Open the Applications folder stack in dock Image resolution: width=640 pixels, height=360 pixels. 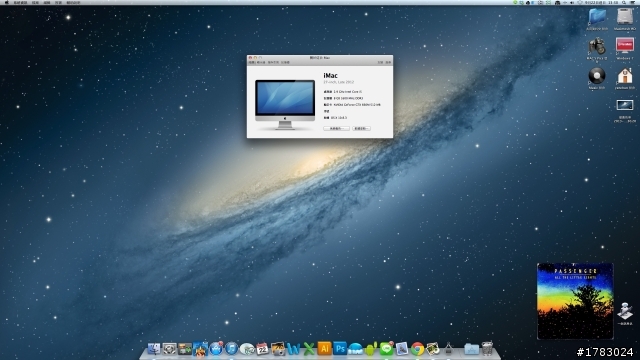(471, 349)
